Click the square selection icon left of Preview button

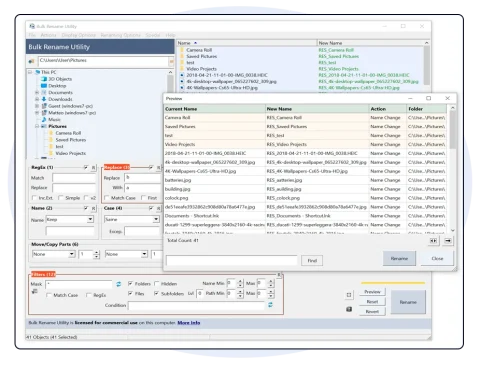click(x=349, y=295)
